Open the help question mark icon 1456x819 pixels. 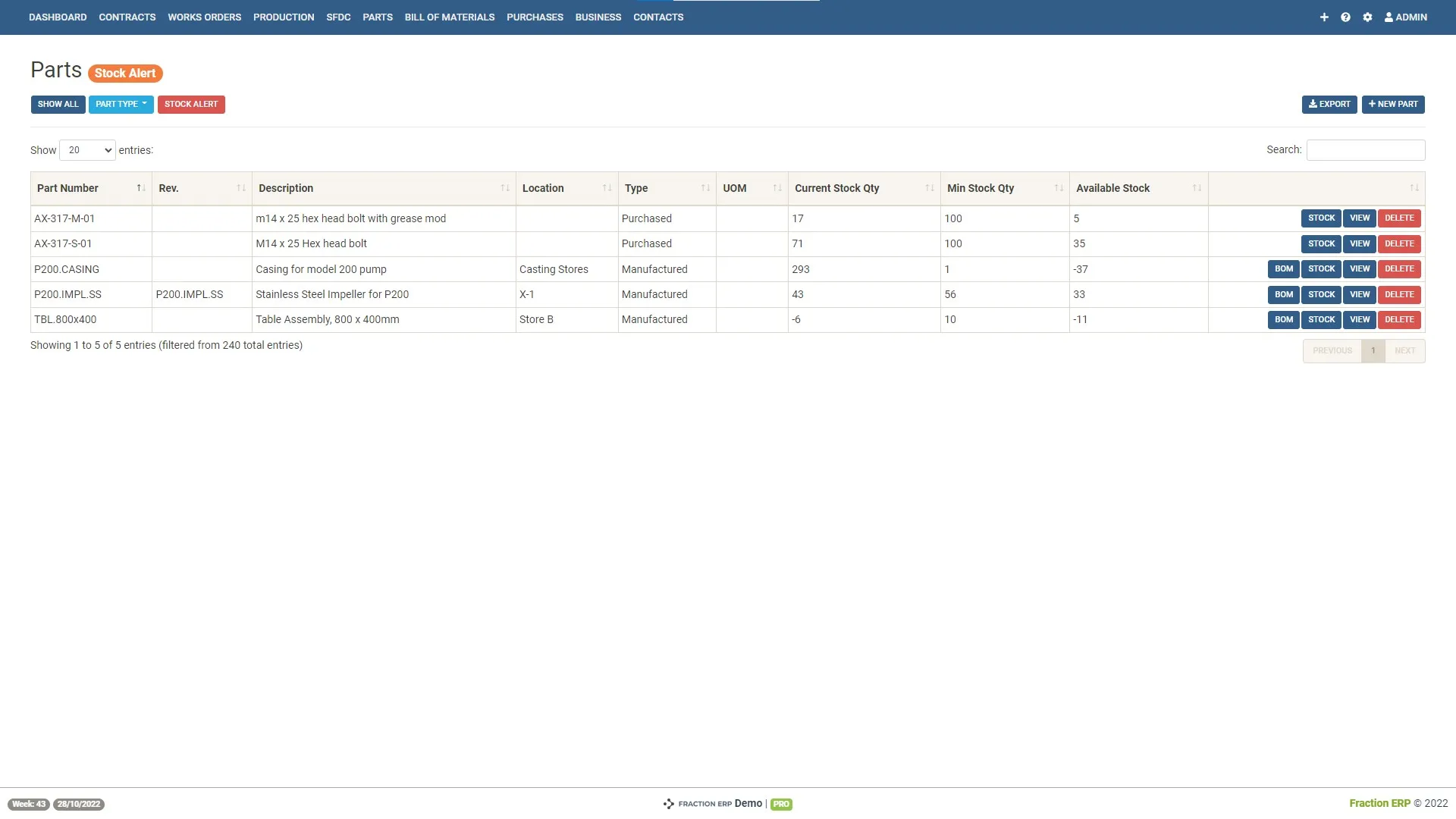pyautogui.click(x=1345, y=17)
